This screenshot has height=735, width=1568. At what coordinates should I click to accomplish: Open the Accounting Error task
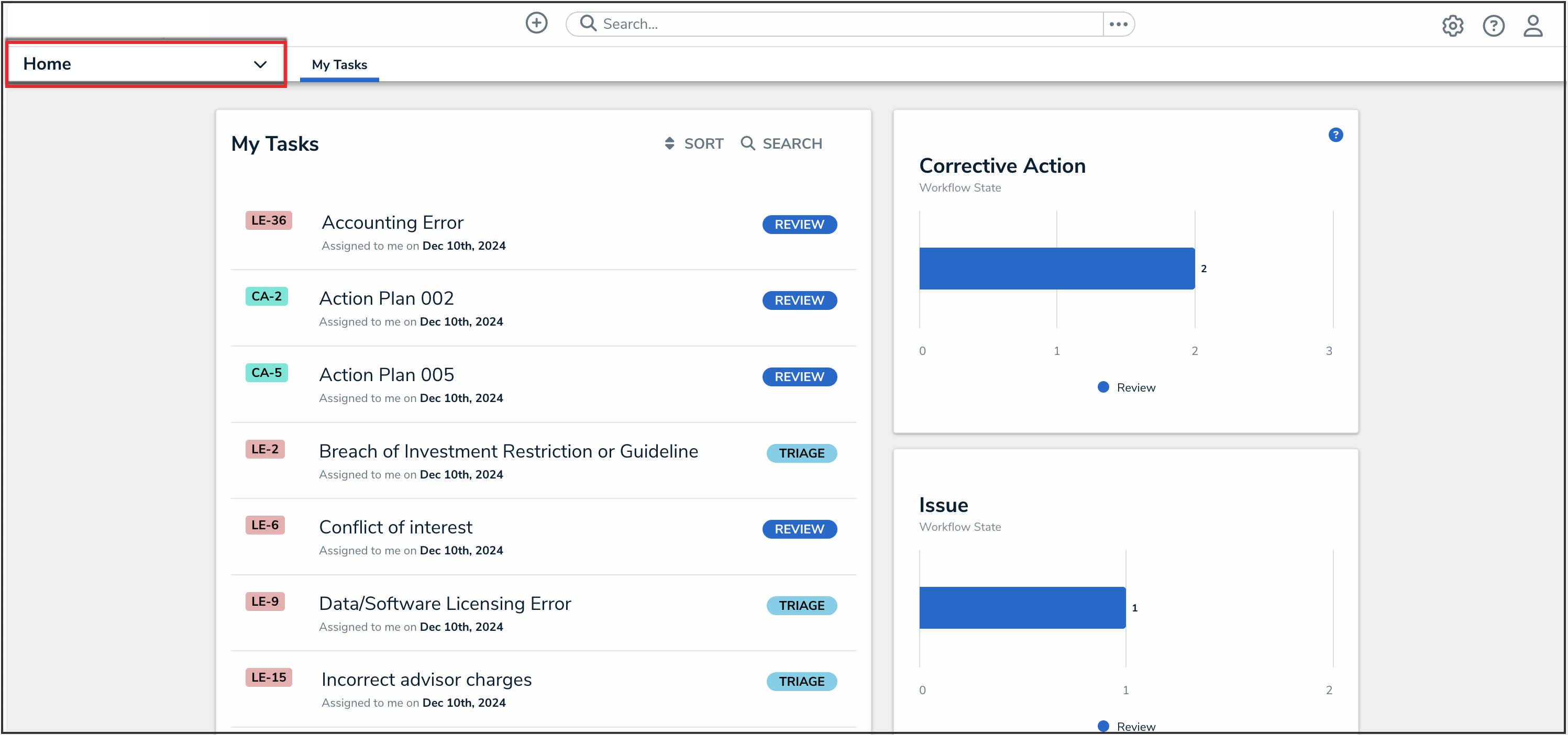point(393,222)
